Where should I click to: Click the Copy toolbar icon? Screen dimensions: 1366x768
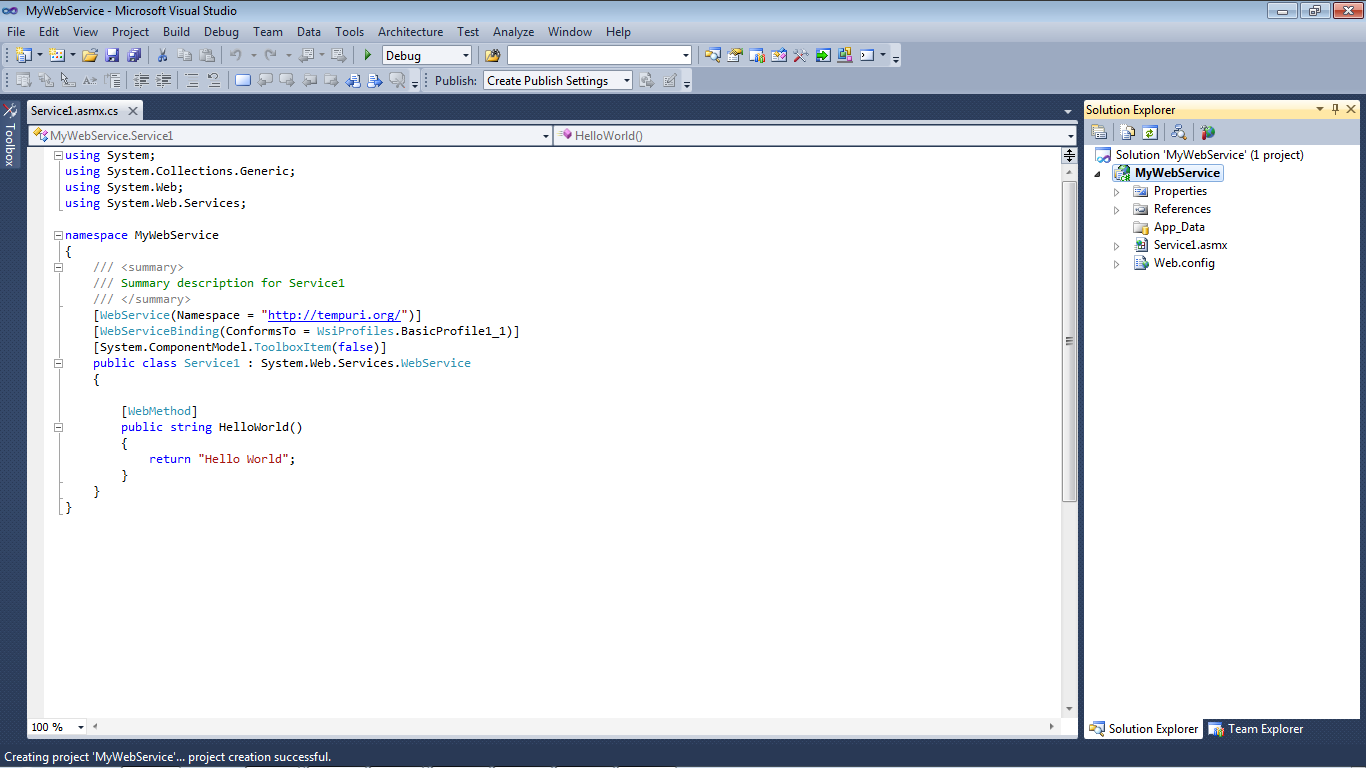(184, 55)
